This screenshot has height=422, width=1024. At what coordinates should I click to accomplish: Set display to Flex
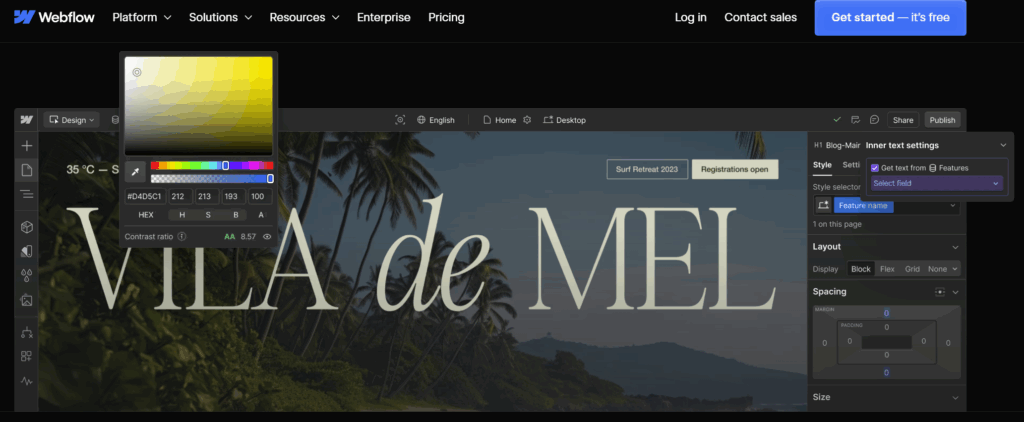(x=887, y=269)
